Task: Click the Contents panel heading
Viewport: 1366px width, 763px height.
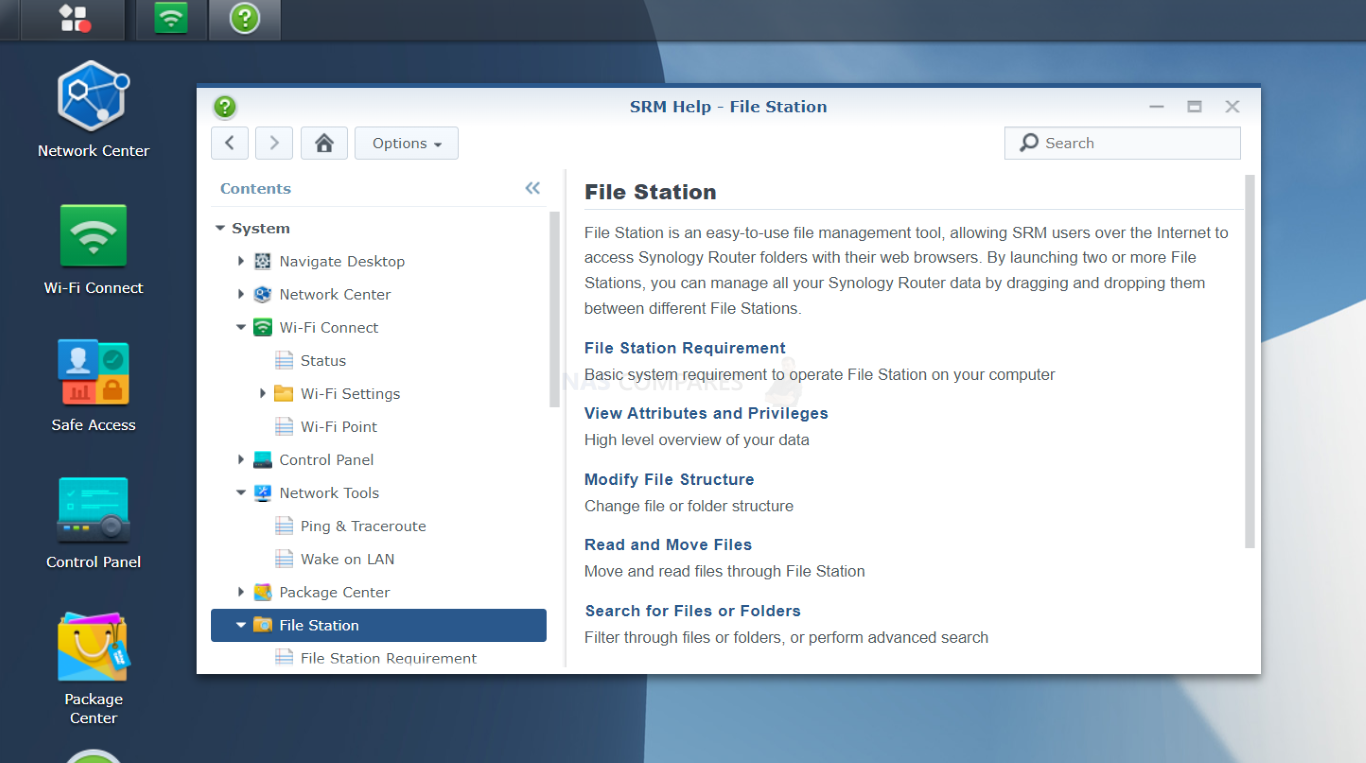Action: point(255,188)
